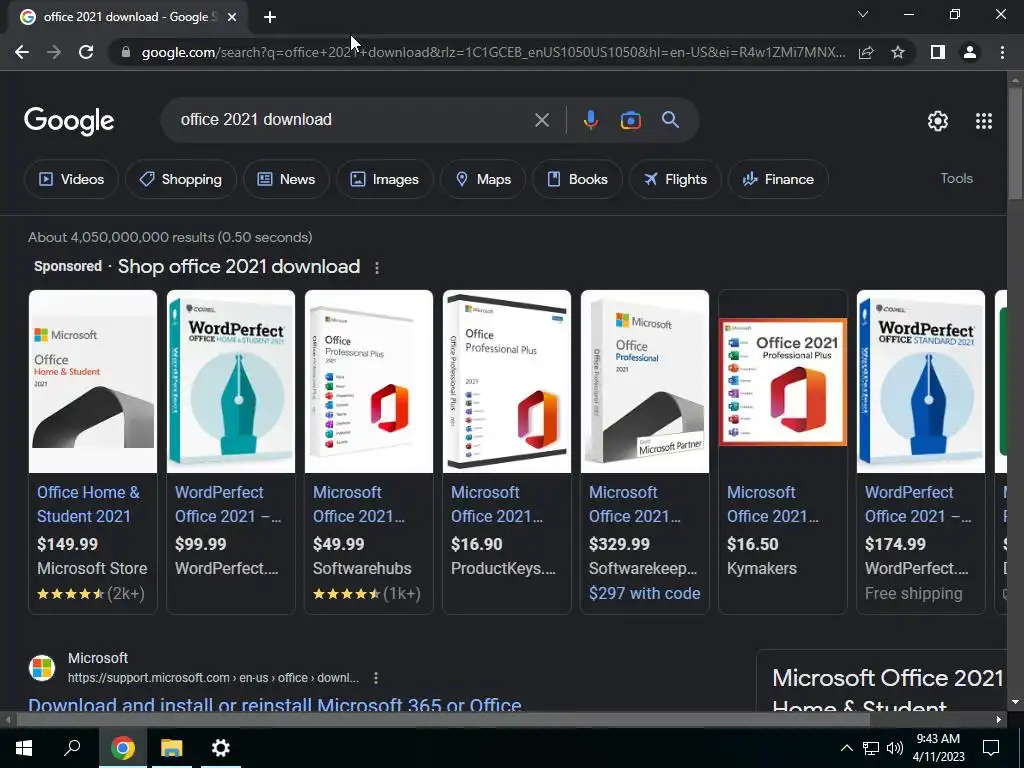This screenshot has height=768, width=1024.
Task: Open Download and install Microsoft 365 result
Action: [x=275, y=704]
